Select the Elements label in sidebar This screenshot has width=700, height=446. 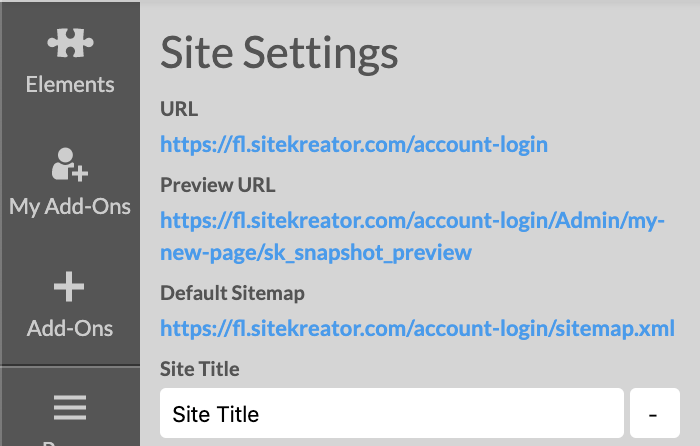(70, 84)
